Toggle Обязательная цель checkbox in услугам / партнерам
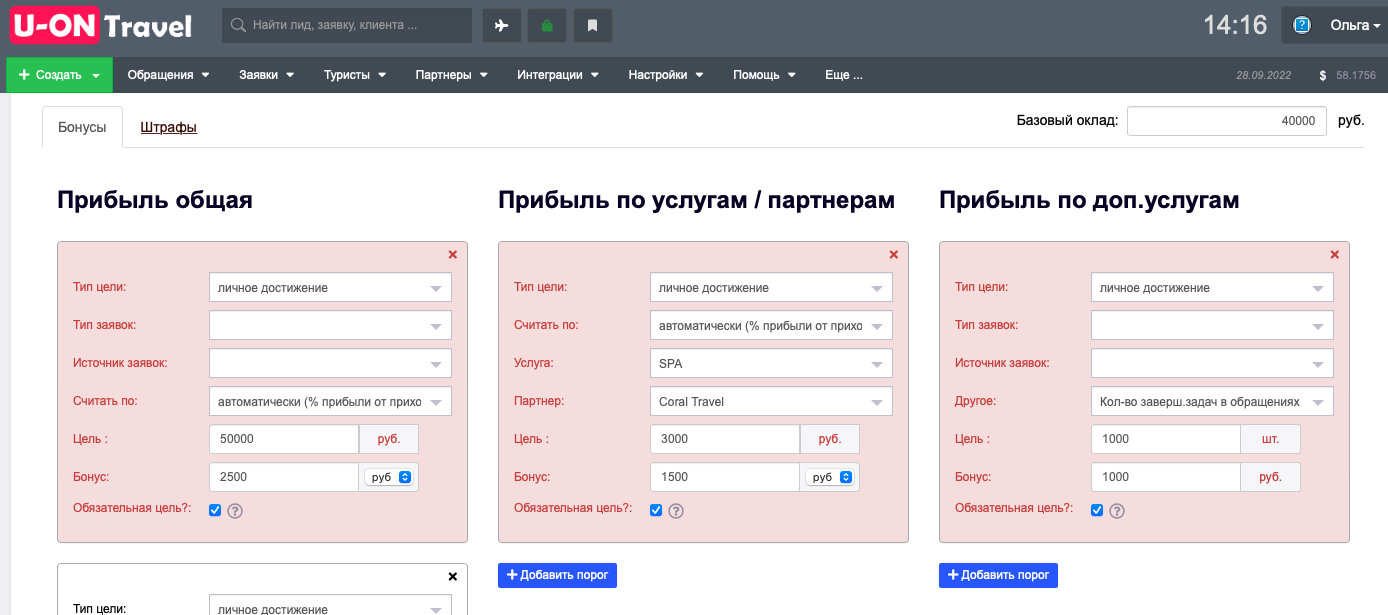The height and width of the screenshot is (615, 1388). click(x=656, y=510)
